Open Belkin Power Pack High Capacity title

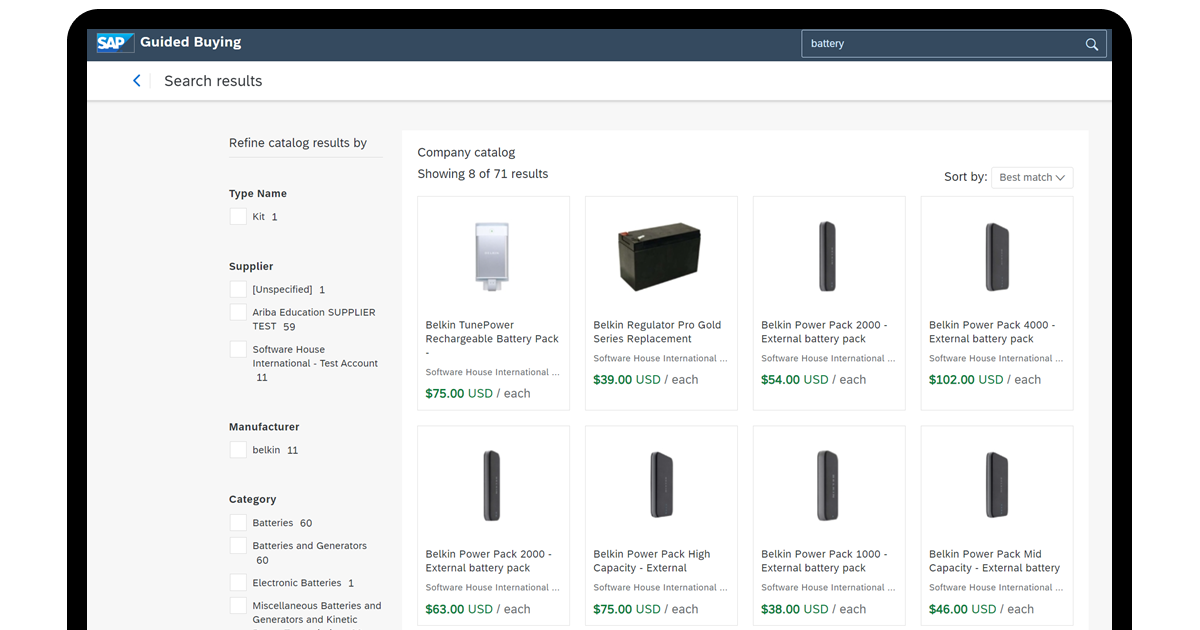pos(651,561)
